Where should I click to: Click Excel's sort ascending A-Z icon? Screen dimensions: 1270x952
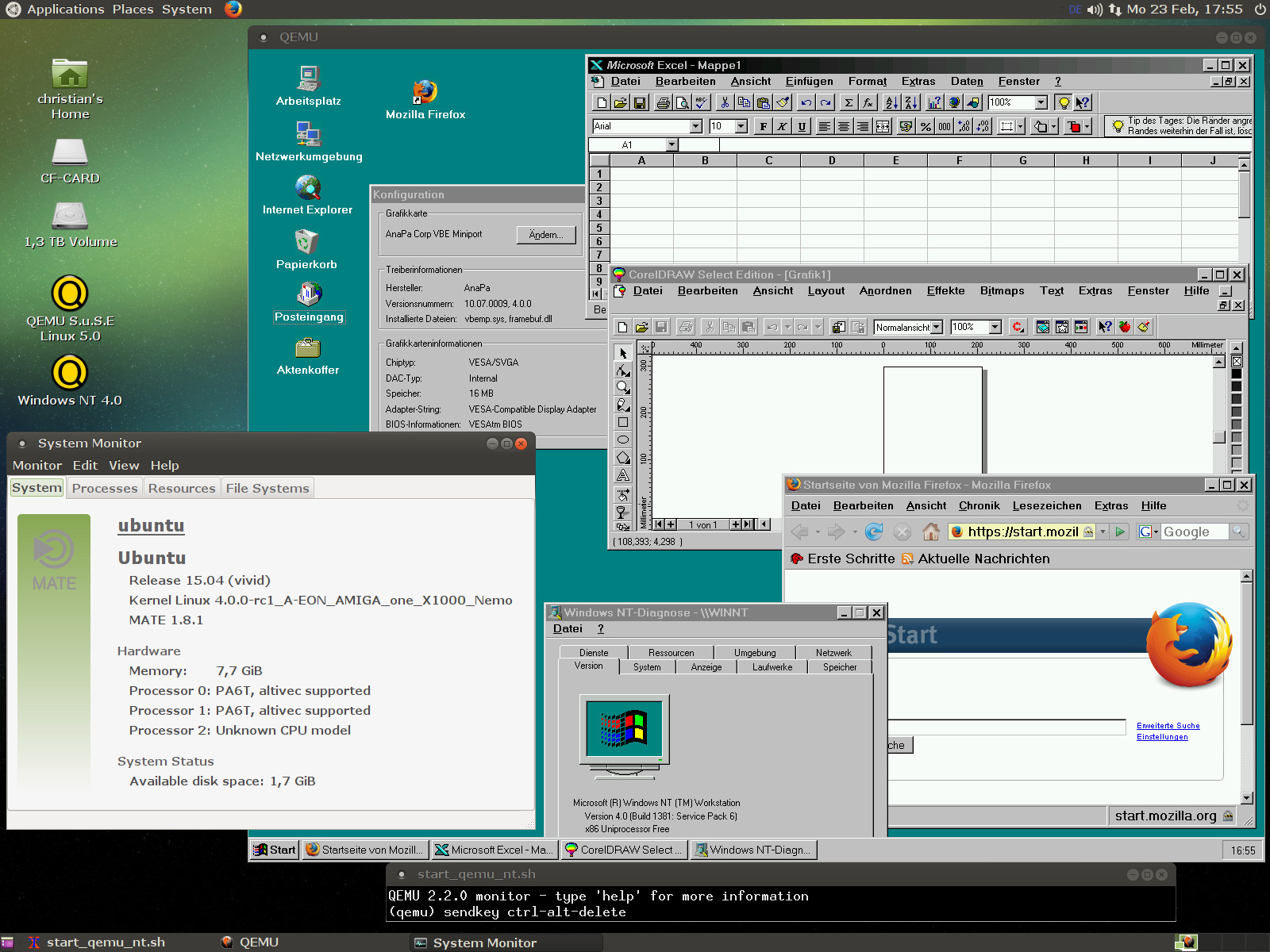pos(891,102)
